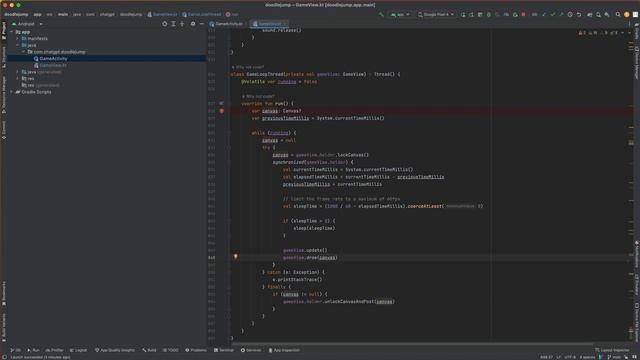This screenshot has height=360, width=640.
Task: Click the Search Everywhere magnifier icon
Action: (618, 14)
